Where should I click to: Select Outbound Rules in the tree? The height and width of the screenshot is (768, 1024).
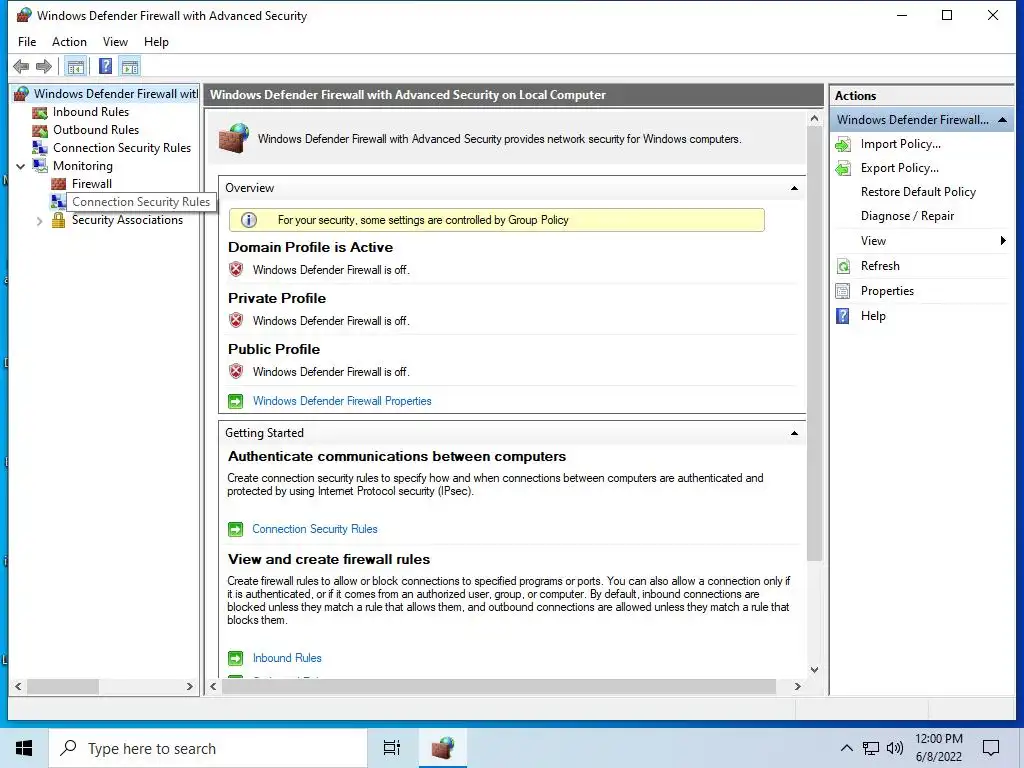(x=96, y=130)
